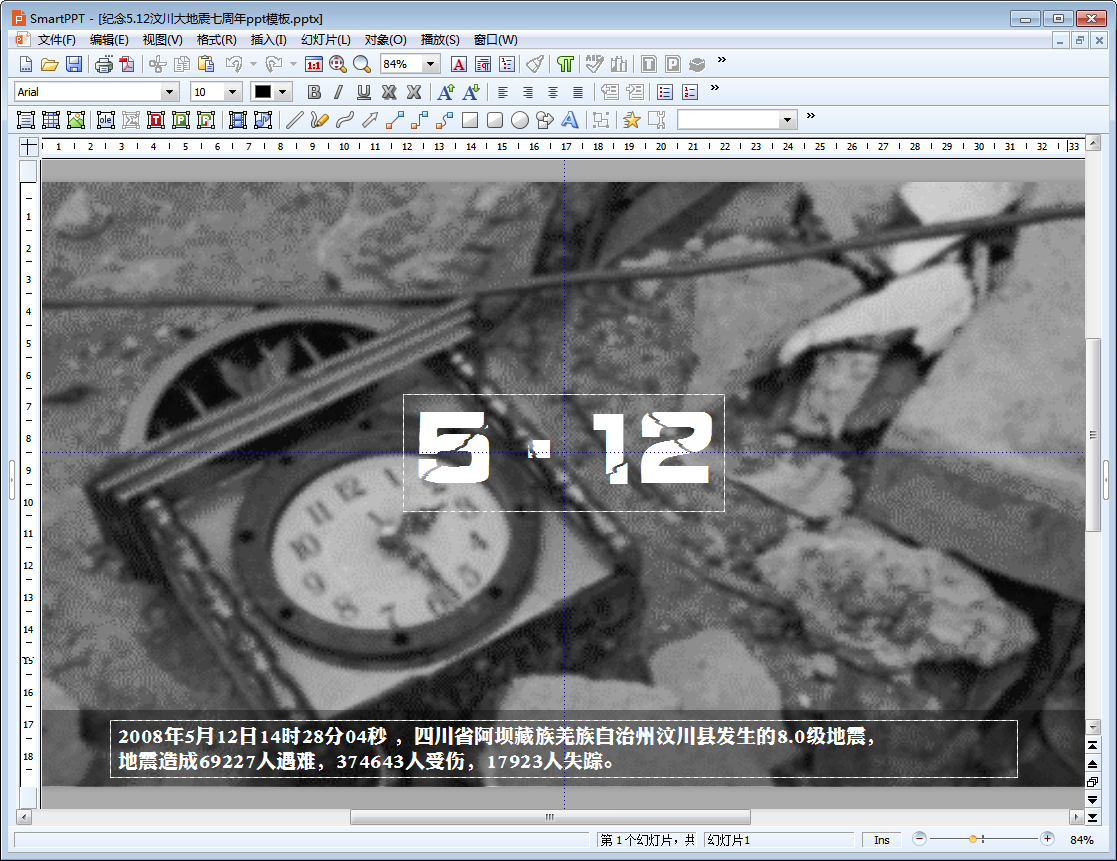1117x861 pixels.
Task: Open the 插入(I) menu
Action: pyautogui.click(x=269, y=40)
